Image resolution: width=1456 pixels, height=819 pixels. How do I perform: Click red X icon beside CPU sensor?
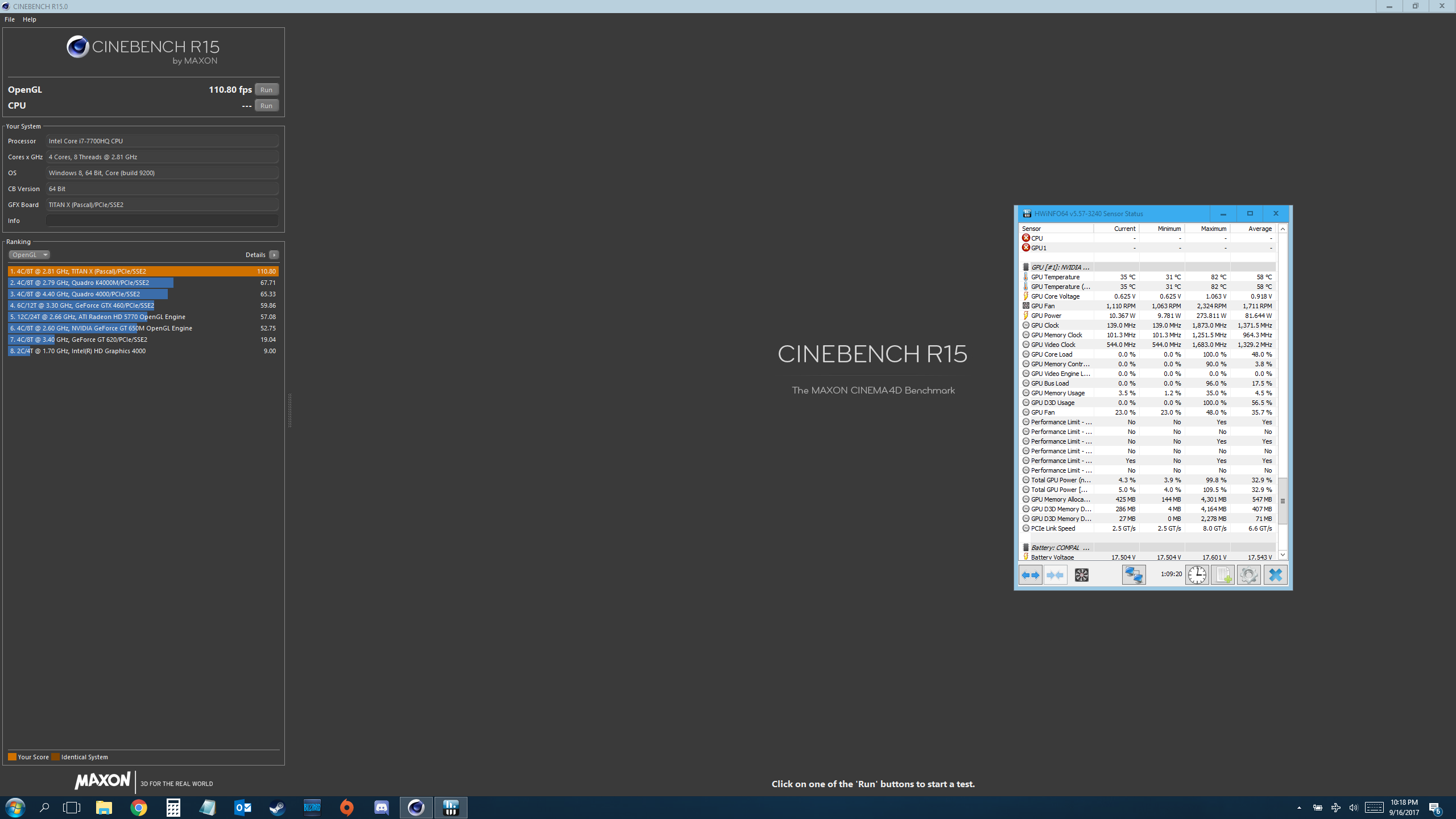[x=1026, y=238]
